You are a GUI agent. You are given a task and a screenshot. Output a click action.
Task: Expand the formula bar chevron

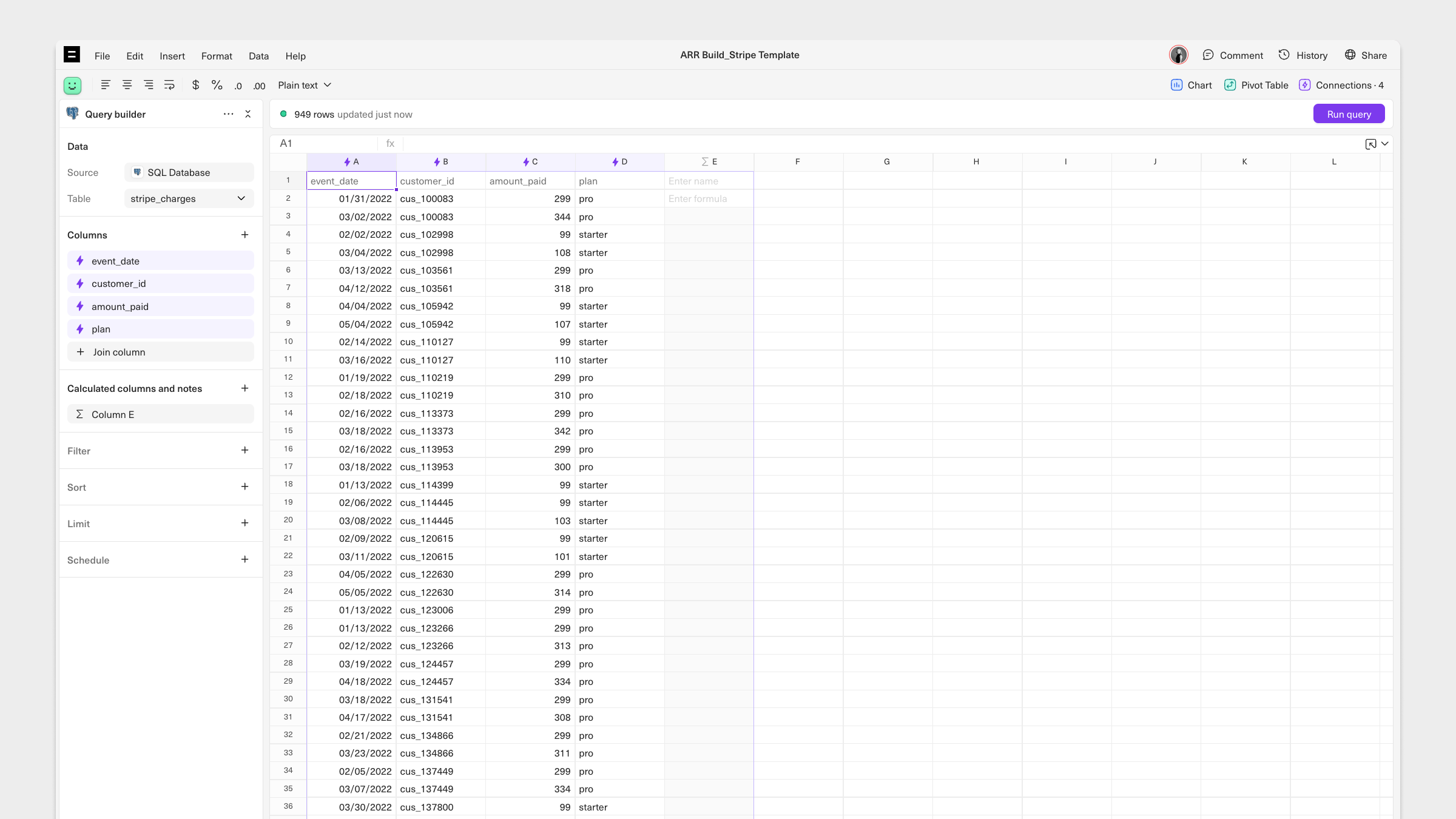tap(1385, 144)
